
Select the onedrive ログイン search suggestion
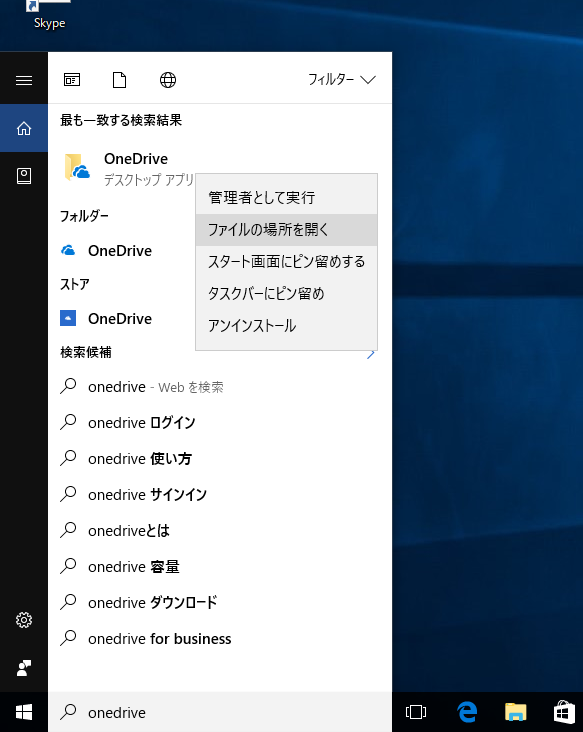coord(219,422)
